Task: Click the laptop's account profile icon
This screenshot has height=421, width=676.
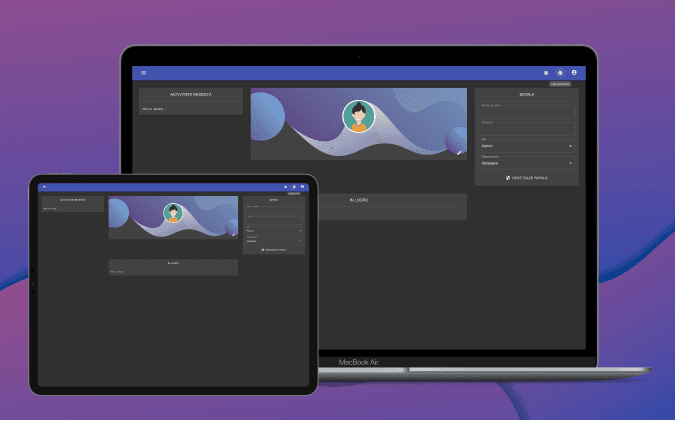Action: pyautogui.click(x=574, y=72)
